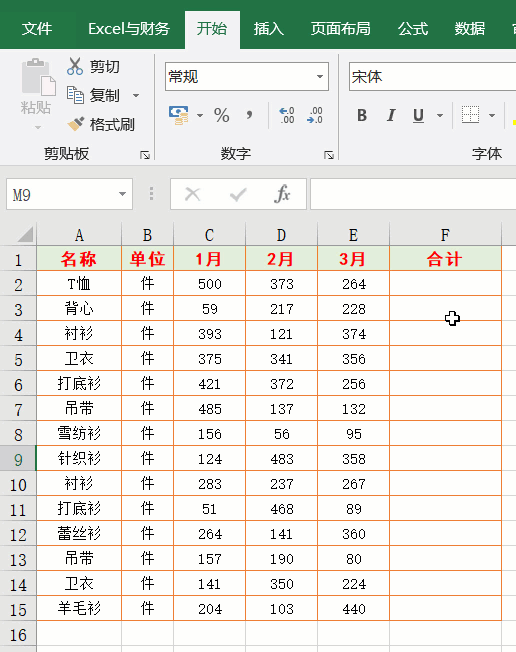
Task: Click cell with value 440
Action: click(x=353, y=608)
